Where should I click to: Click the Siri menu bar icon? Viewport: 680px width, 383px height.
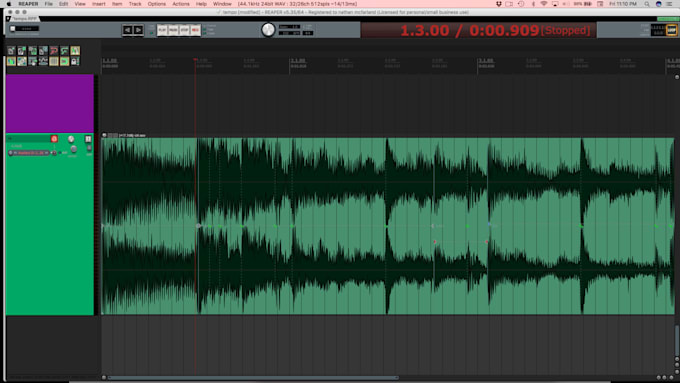(658, 4)
